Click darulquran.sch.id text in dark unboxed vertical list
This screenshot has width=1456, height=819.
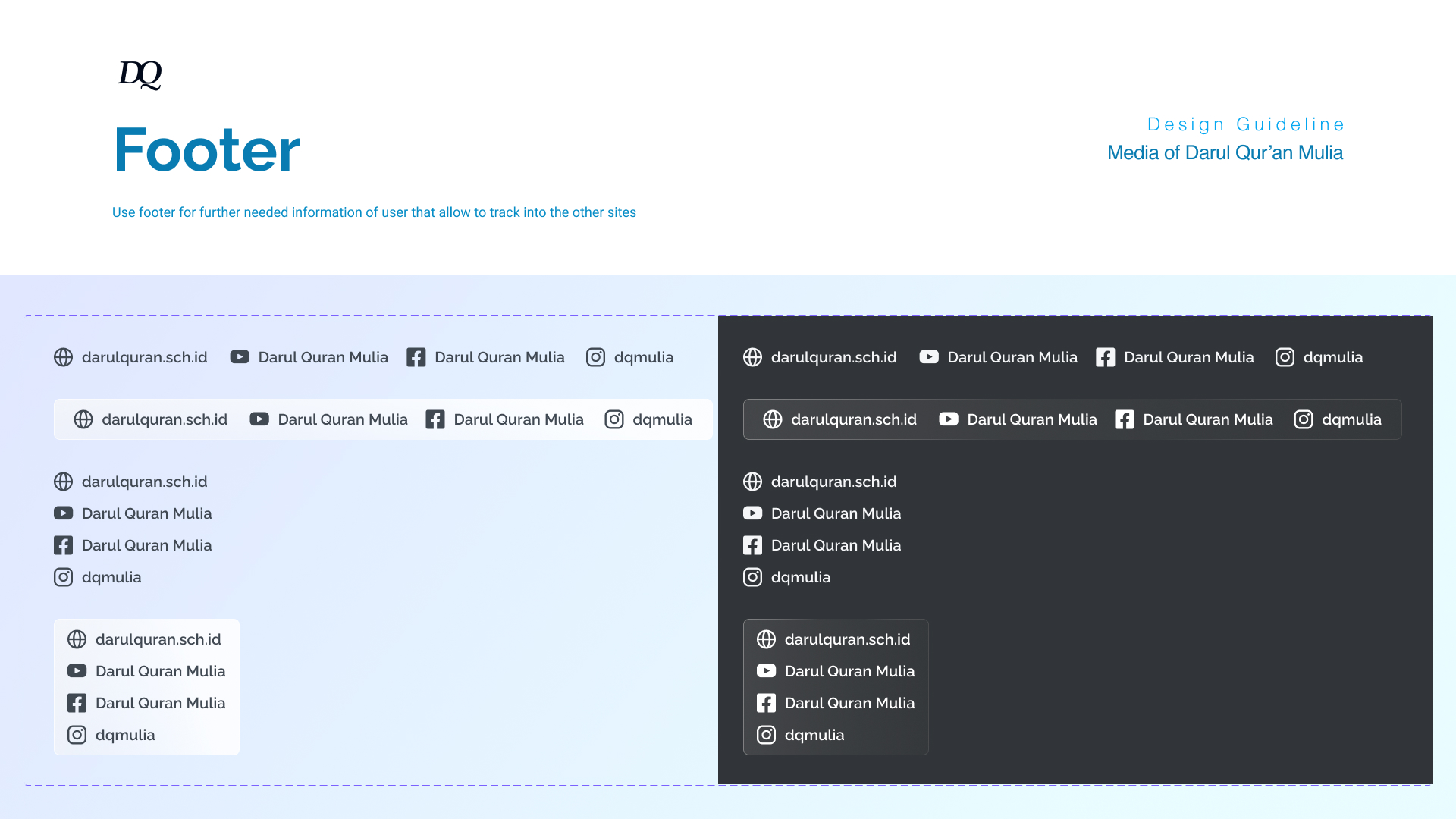(x=833, y=482)
